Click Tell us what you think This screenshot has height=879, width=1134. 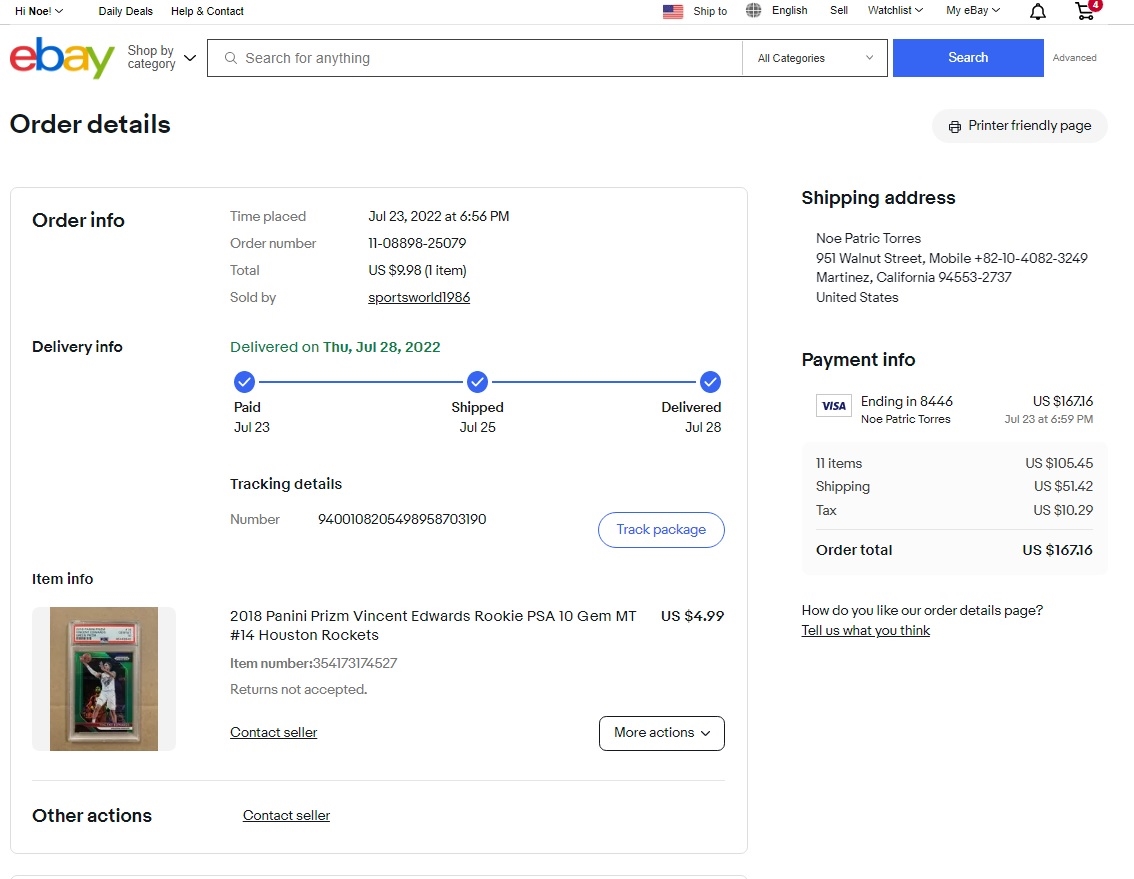866,630
